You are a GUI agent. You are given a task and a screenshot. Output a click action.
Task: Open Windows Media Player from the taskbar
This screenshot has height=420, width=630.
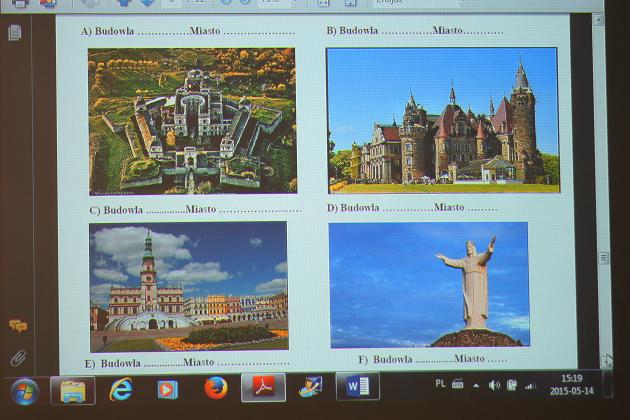click(168, 388)
